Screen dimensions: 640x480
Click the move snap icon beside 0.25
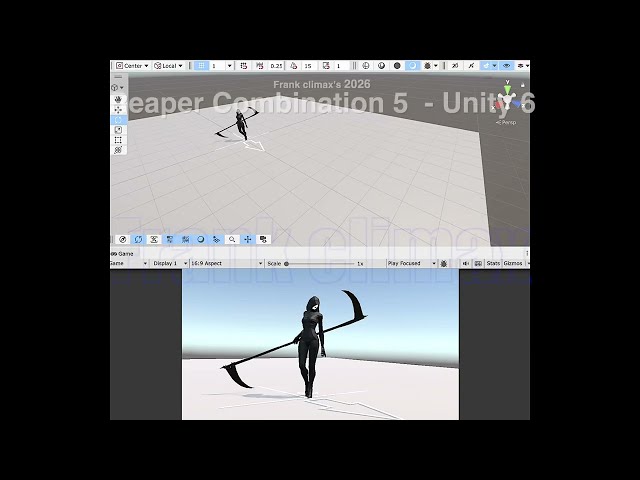pyautogui.click(x=260, y=66)
